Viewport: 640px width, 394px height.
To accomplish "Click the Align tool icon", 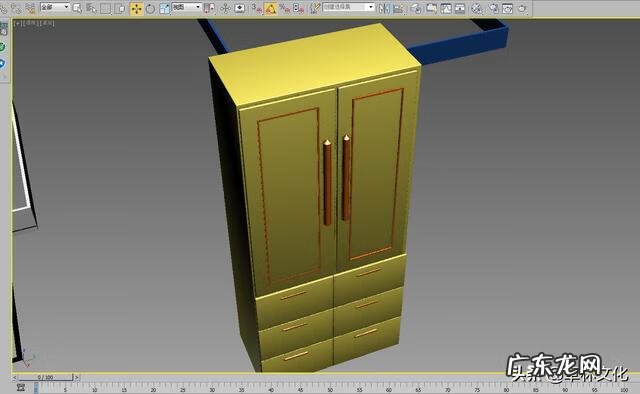I will [x=398, y=9].
